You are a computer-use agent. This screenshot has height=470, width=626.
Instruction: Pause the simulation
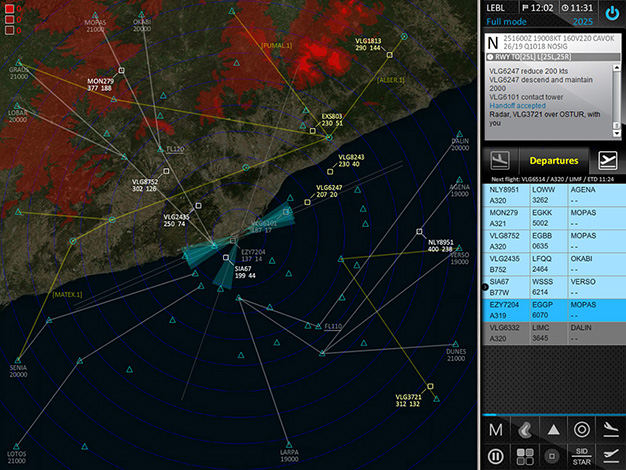[495, 456]
